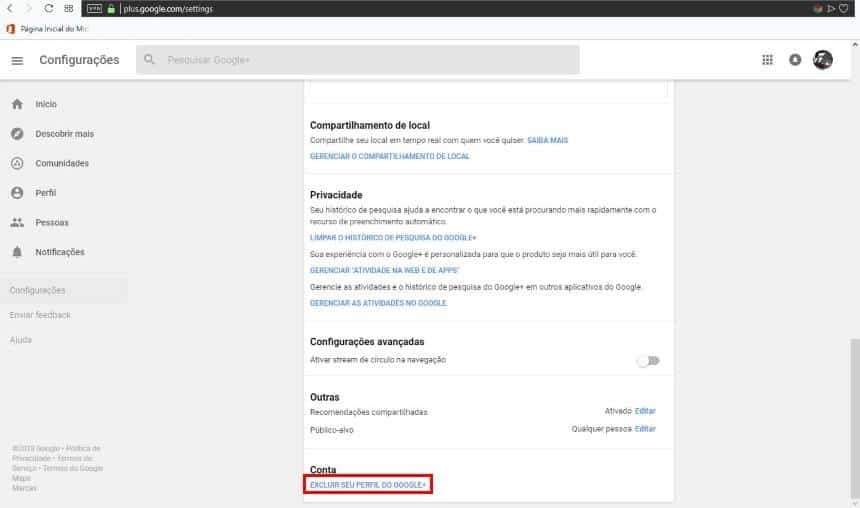Click the browser address bar URL
860x508 pixels.
tap(168, 9)
